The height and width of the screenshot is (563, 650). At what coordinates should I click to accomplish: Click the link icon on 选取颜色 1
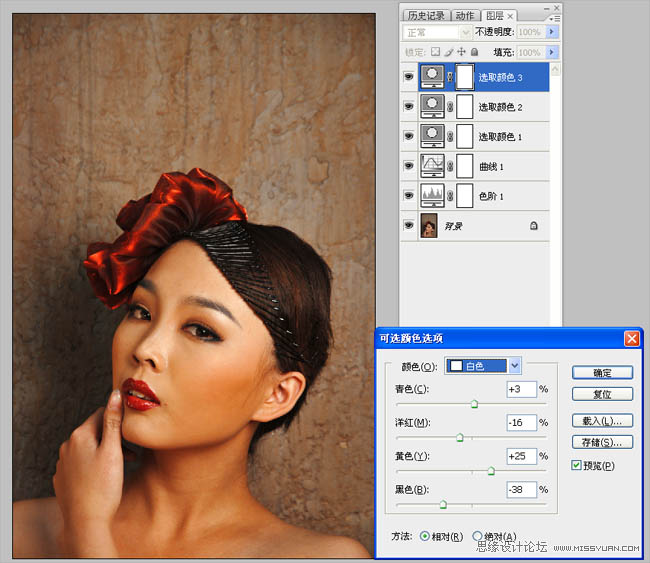click(451, 137)
